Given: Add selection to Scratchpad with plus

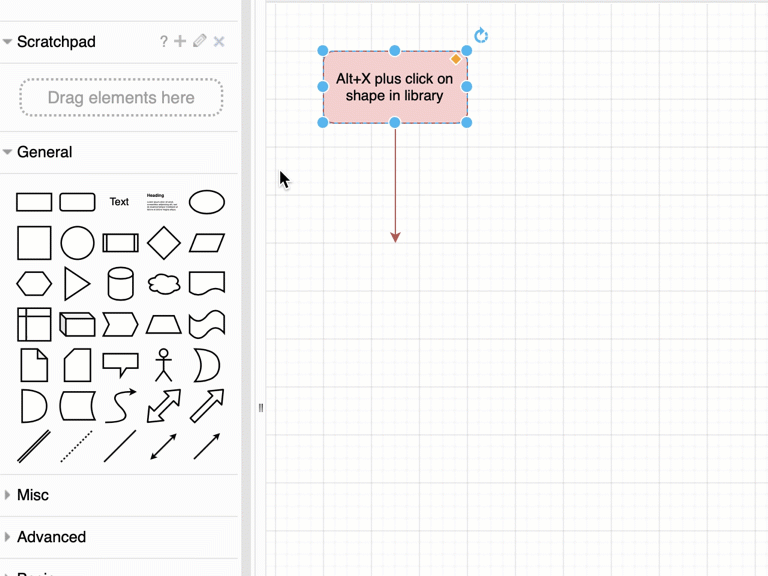Looking at the screenshot, I should 180,41.
